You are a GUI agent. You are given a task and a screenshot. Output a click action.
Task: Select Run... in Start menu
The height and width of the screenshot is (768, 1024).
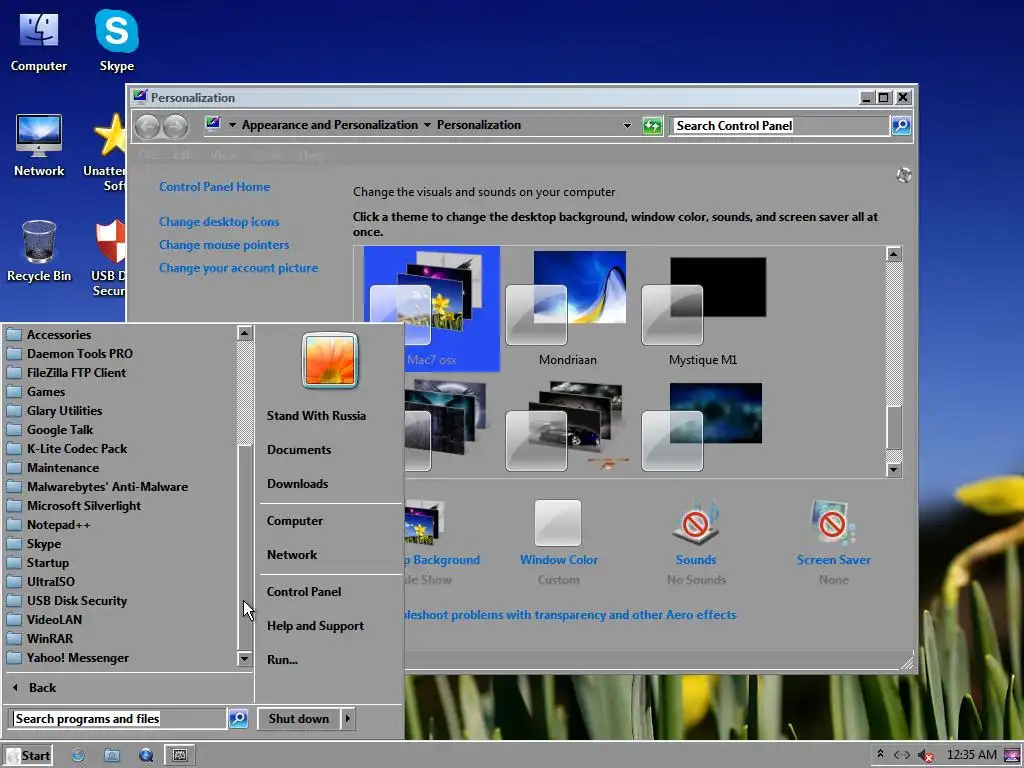point(282,660)
